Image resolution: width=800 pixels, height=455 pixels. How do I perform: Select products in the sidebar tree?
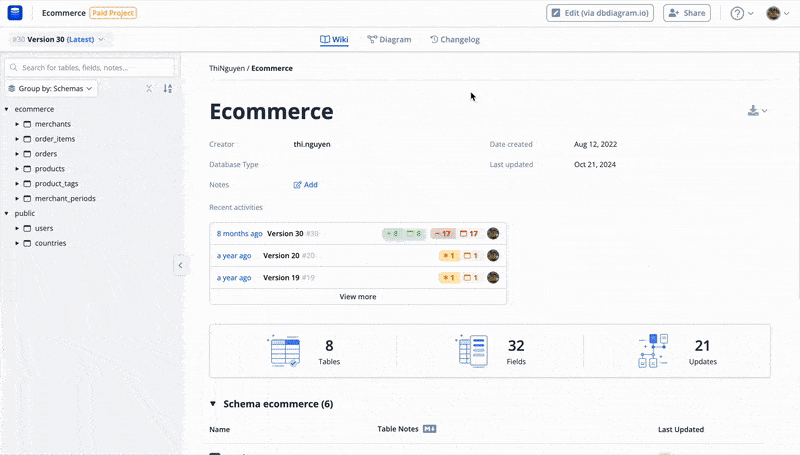tap(49, 168)
